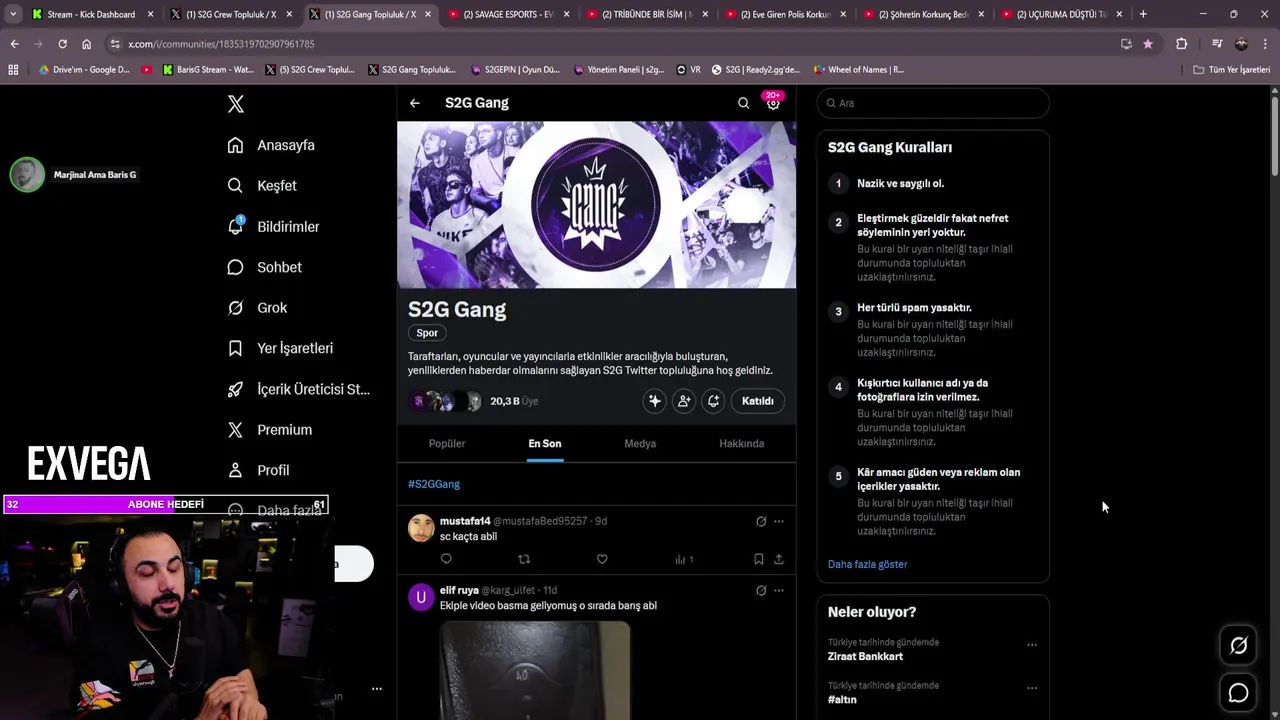Open elif ruya's profile avatar
The image size is (1280, 720).
click(421, 598)
